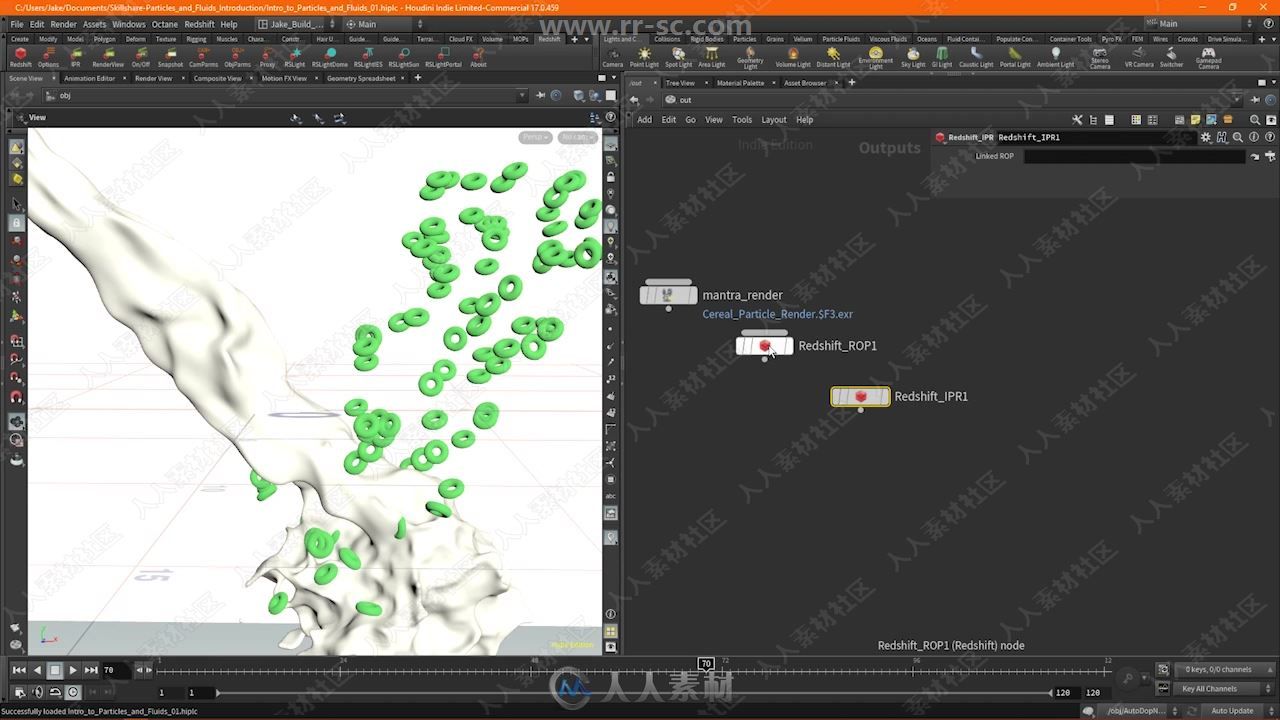Open the Persp viewport dropdown

click(535, 137)
